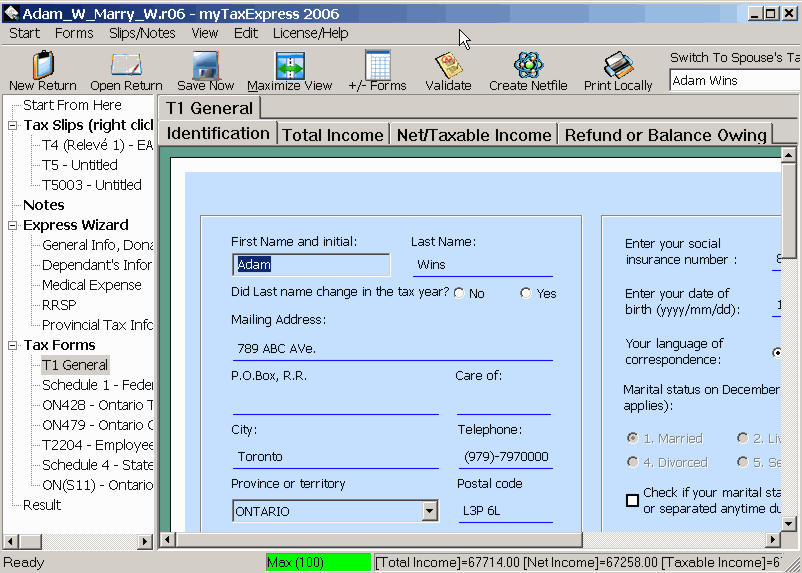Open the +/- Forms grid icon

tap(377, 66)
